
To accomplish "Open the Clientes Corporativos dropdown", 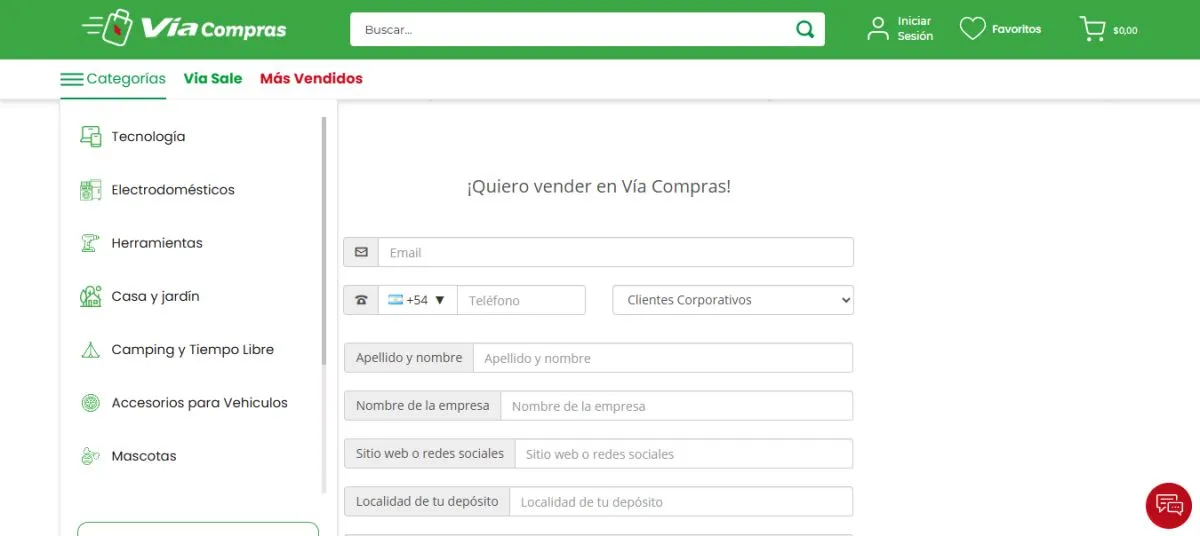I will 732,300.
